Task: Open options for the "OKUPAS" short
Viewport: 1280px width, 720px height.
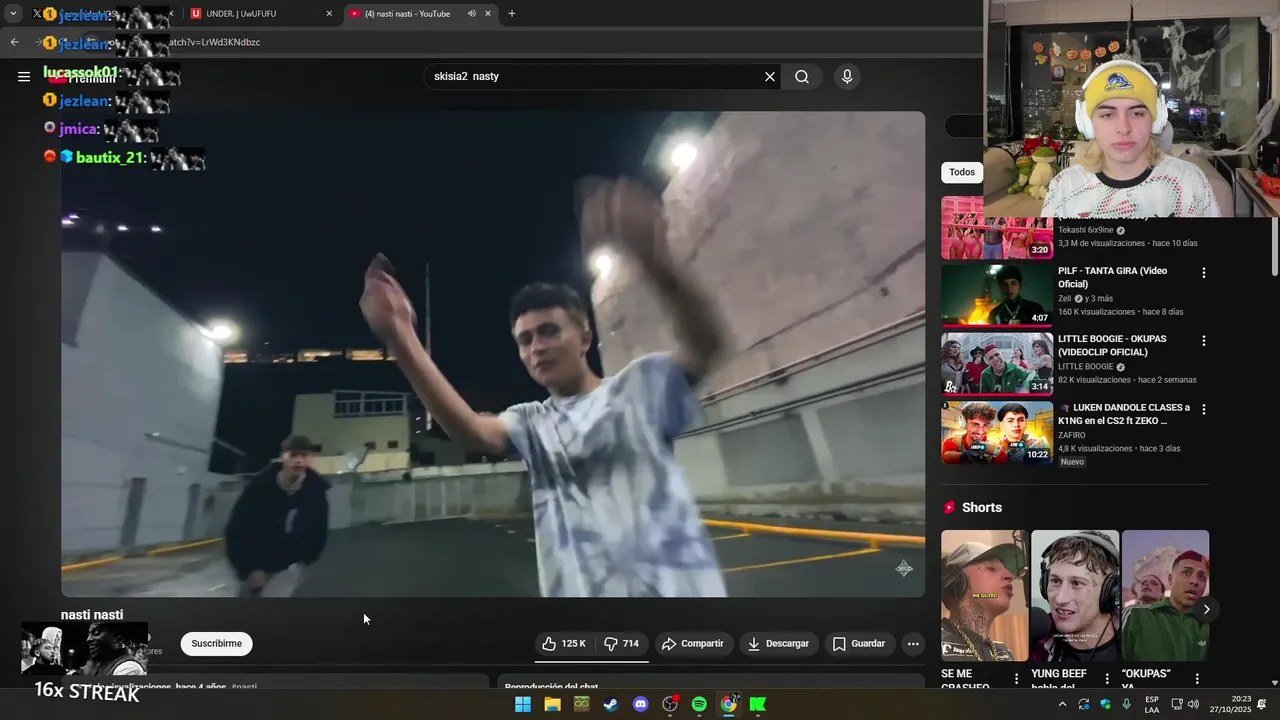Action: (1197, 679)
